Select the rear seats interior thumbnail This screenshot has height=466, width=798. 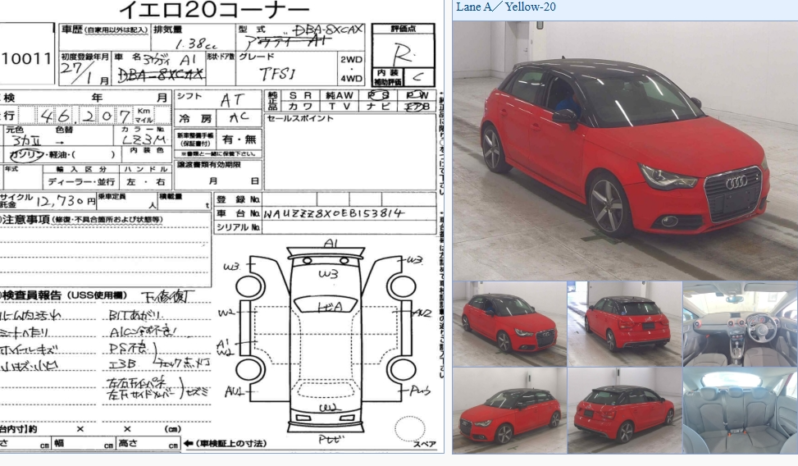[740, 411]
